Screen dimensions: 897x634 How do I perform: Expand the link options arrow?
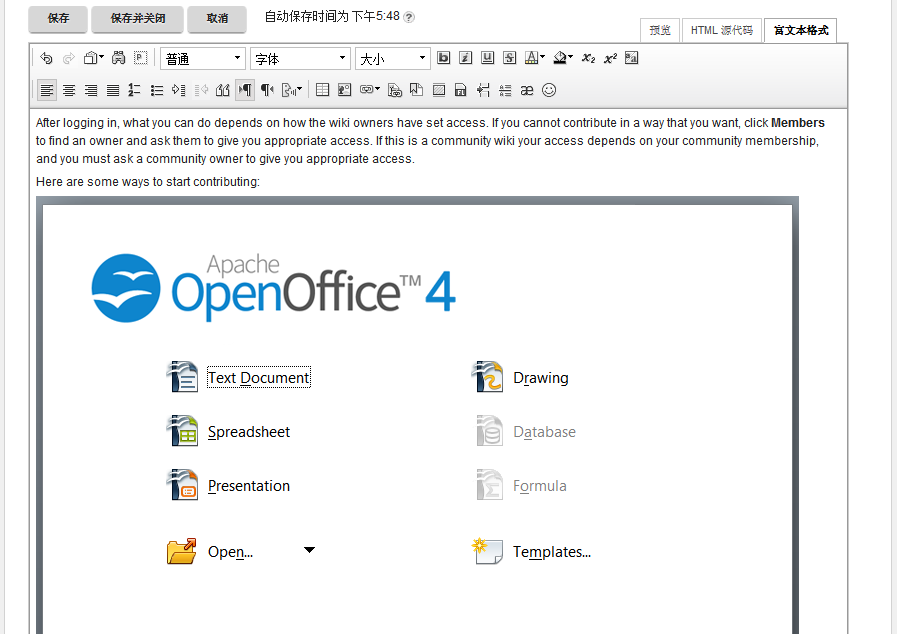tap(378, 89)
